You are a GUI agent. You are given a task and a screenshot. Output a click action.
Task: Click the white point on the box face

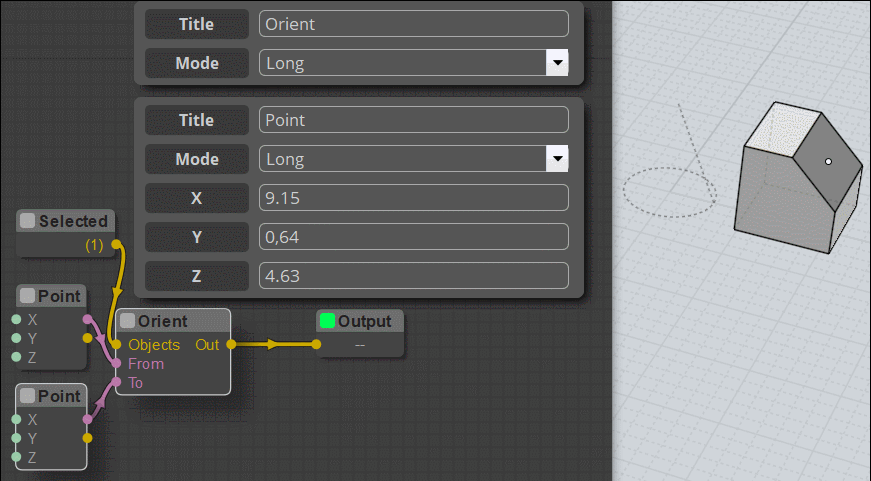click(828, 162)
